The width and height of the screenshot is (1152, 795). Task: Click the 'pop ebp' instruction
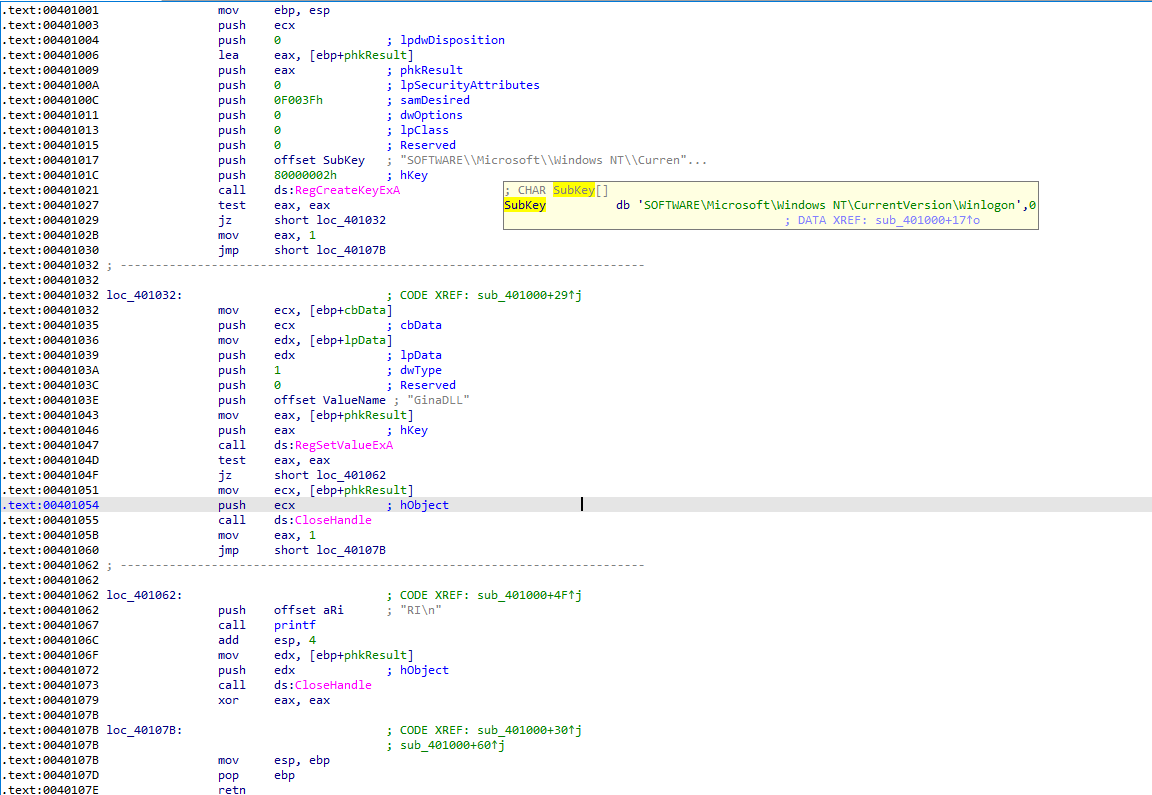click(x=256, y=775)
